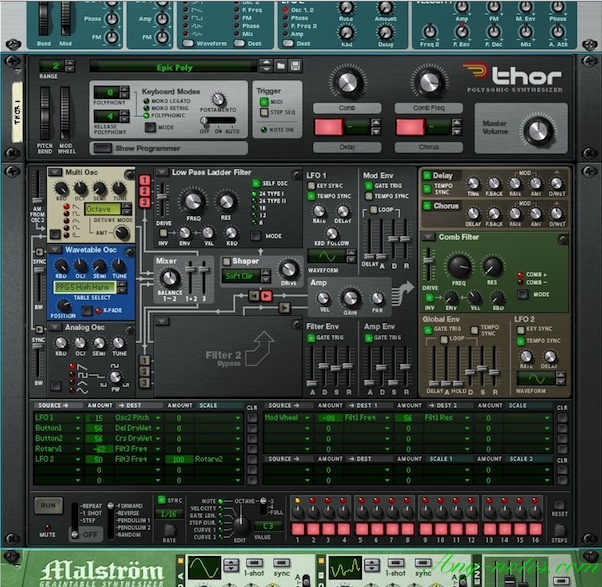Click the Amp Pan knob

tap(377, 298)
